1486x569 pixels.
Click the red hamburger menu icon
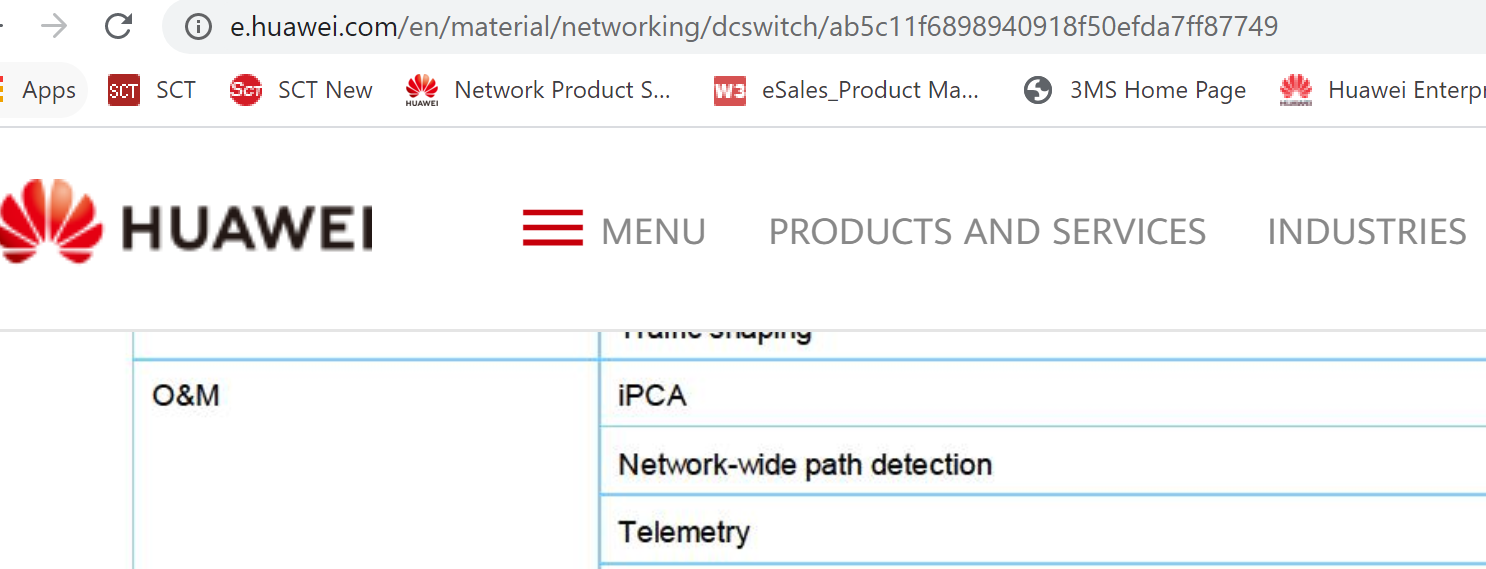(552, 228)
